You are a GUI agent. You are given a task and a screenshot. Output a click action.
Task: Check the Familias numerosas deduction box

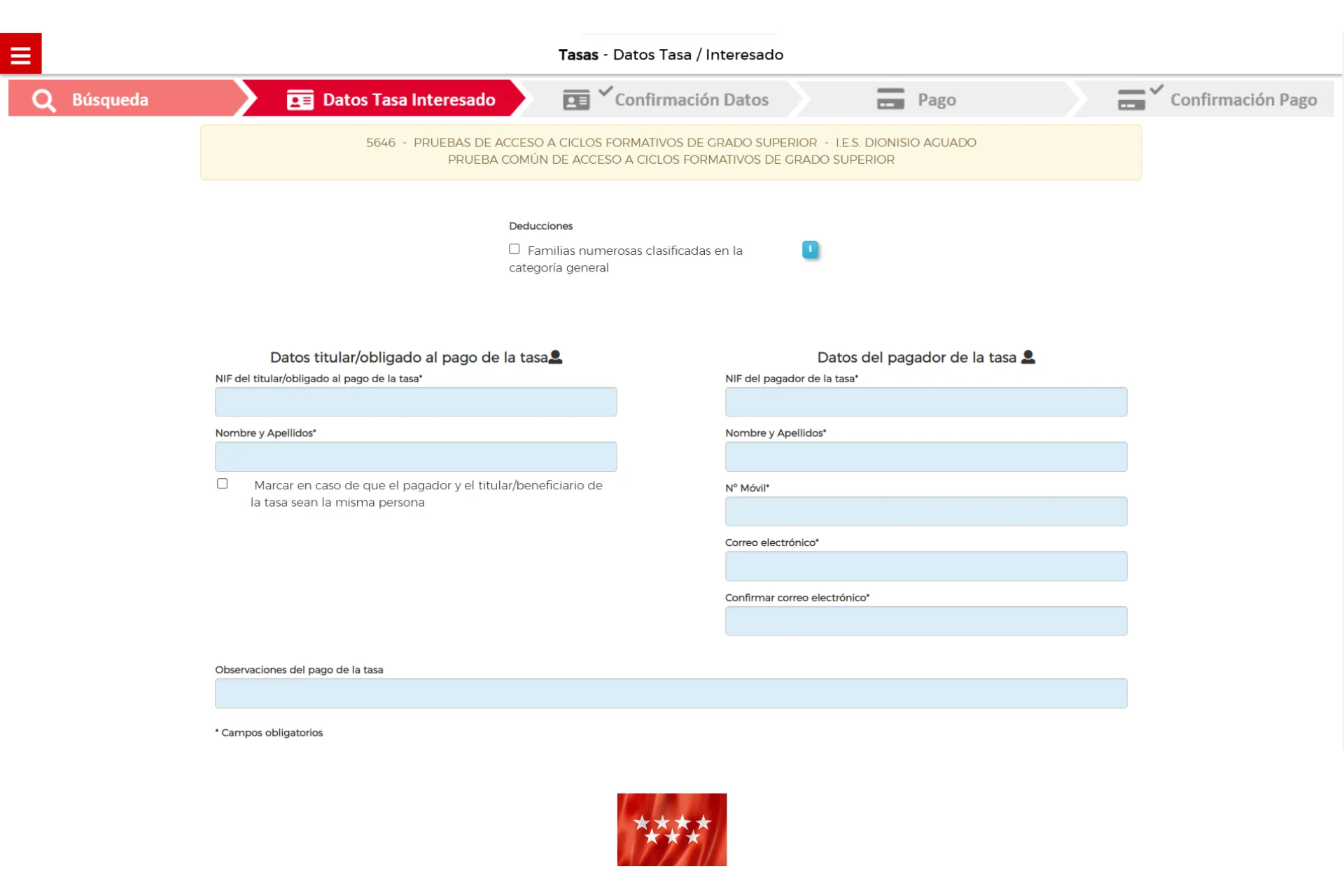click(x=514, y=249)
